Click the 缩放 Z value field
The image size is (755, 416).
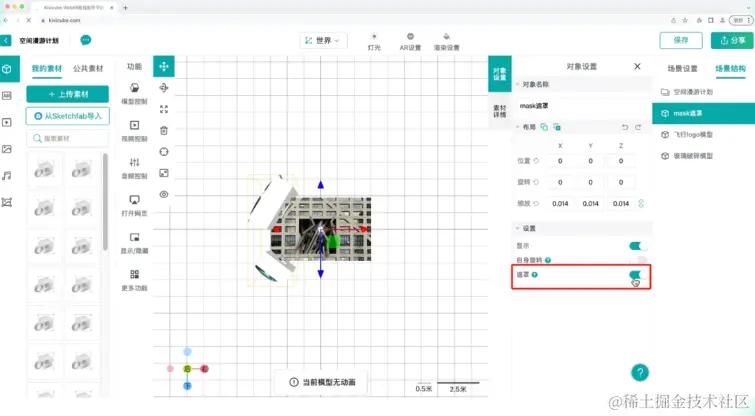[621, 204]
